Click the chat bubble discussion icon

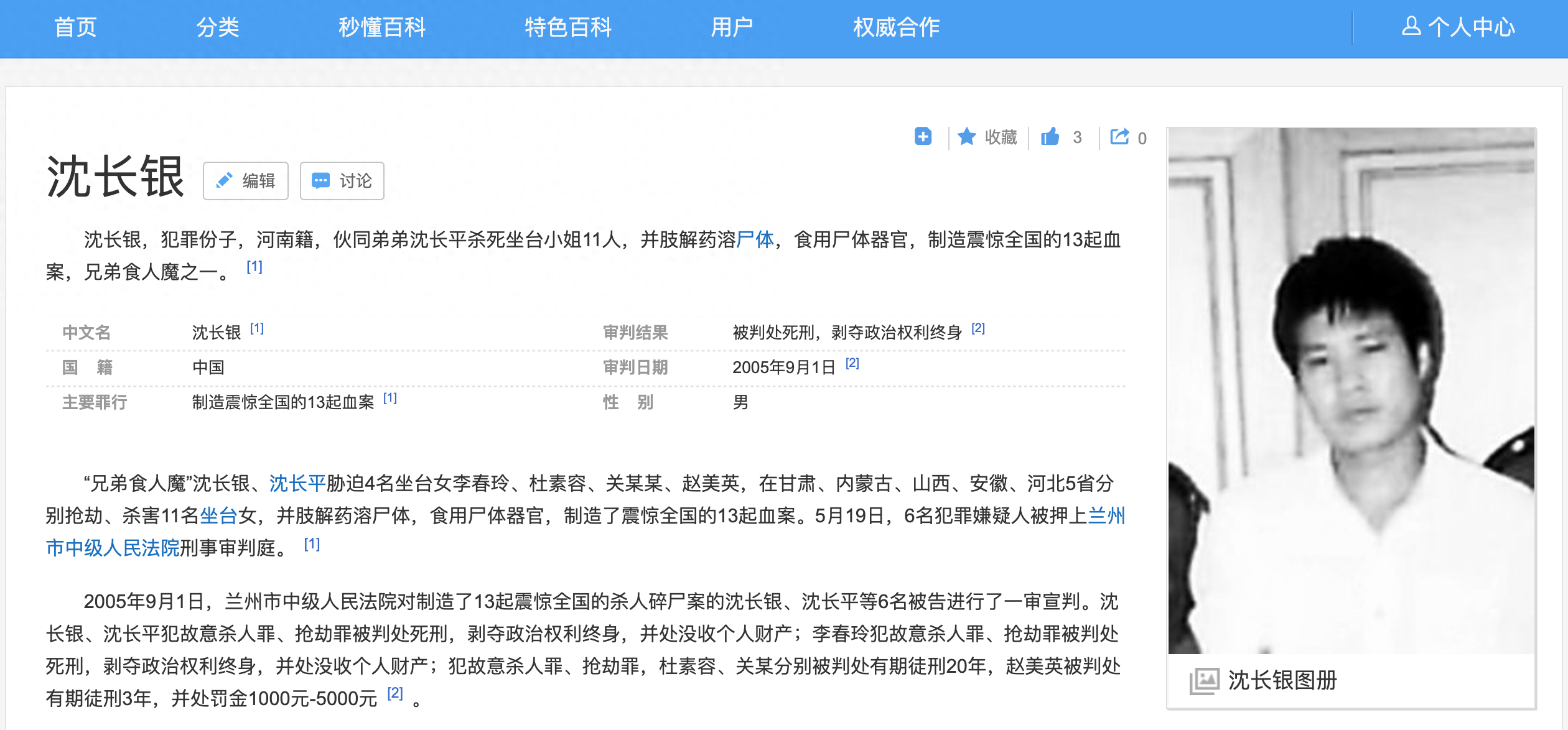pyautogui.click(x=320, y=181)
